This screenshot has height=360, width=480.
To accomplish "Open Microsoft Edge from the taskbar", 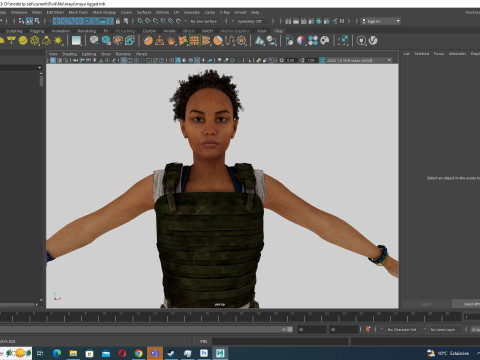I will tap(57, 353).
